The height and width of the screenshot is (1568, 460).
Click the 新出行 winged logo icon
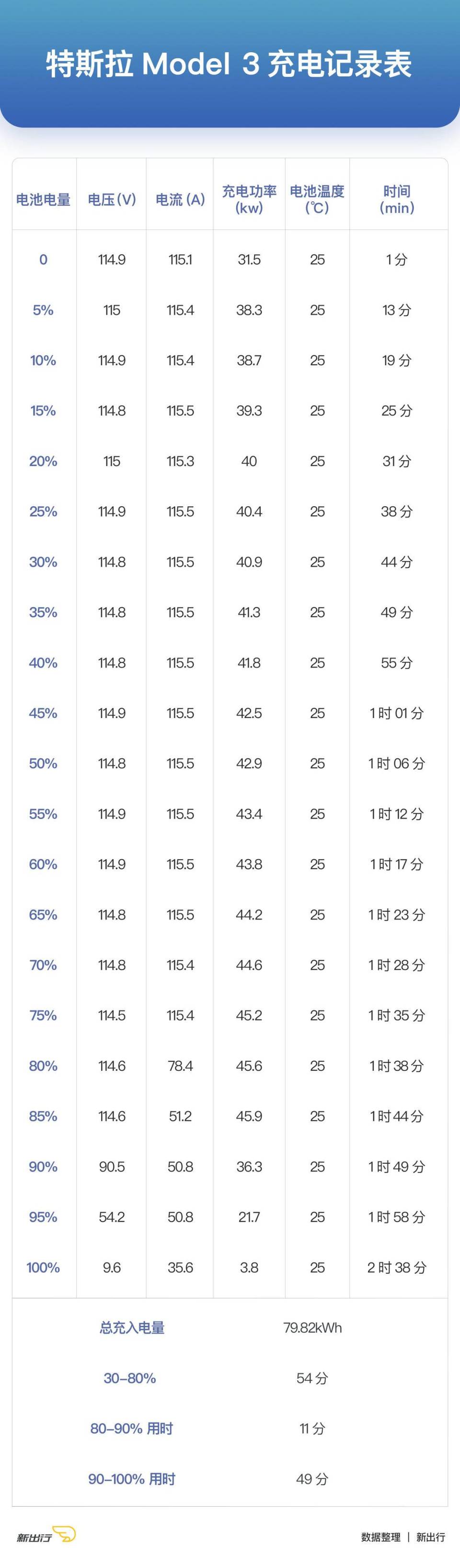[x=64, y=1534]
